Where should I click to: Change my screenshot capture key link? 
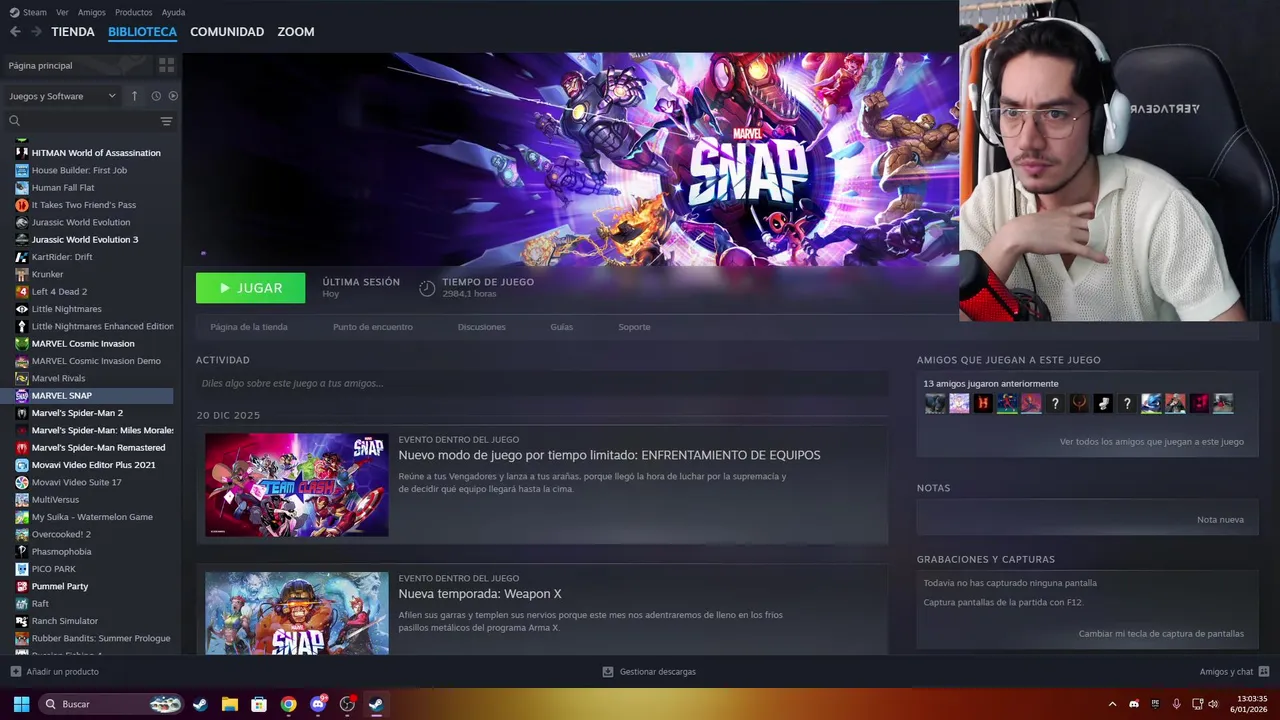1161,633
